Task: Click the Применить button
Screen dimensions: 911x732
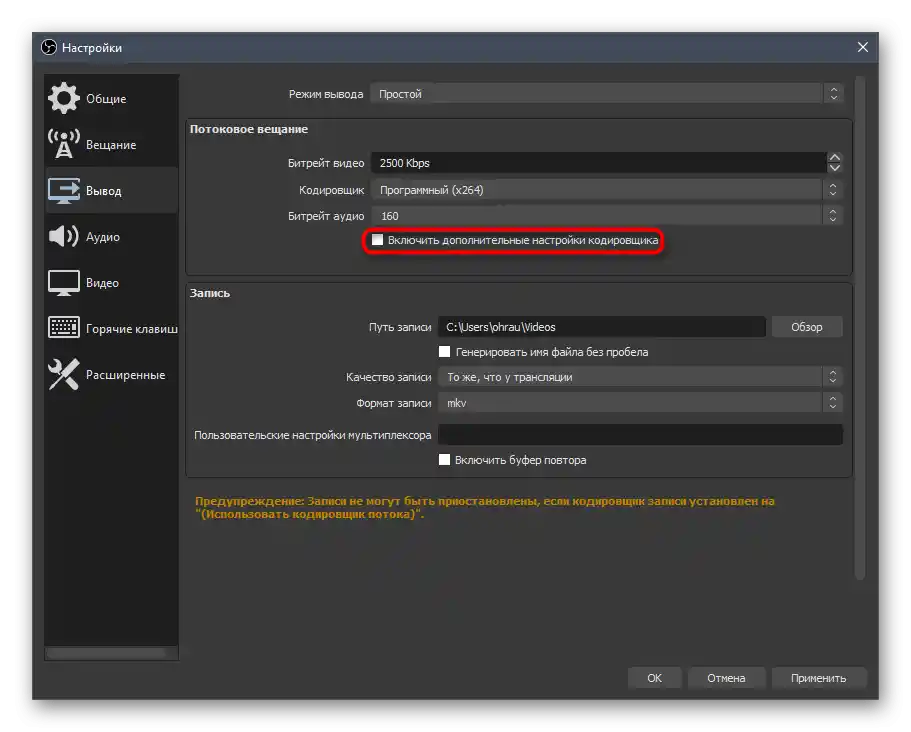Action: coord(818,678)
